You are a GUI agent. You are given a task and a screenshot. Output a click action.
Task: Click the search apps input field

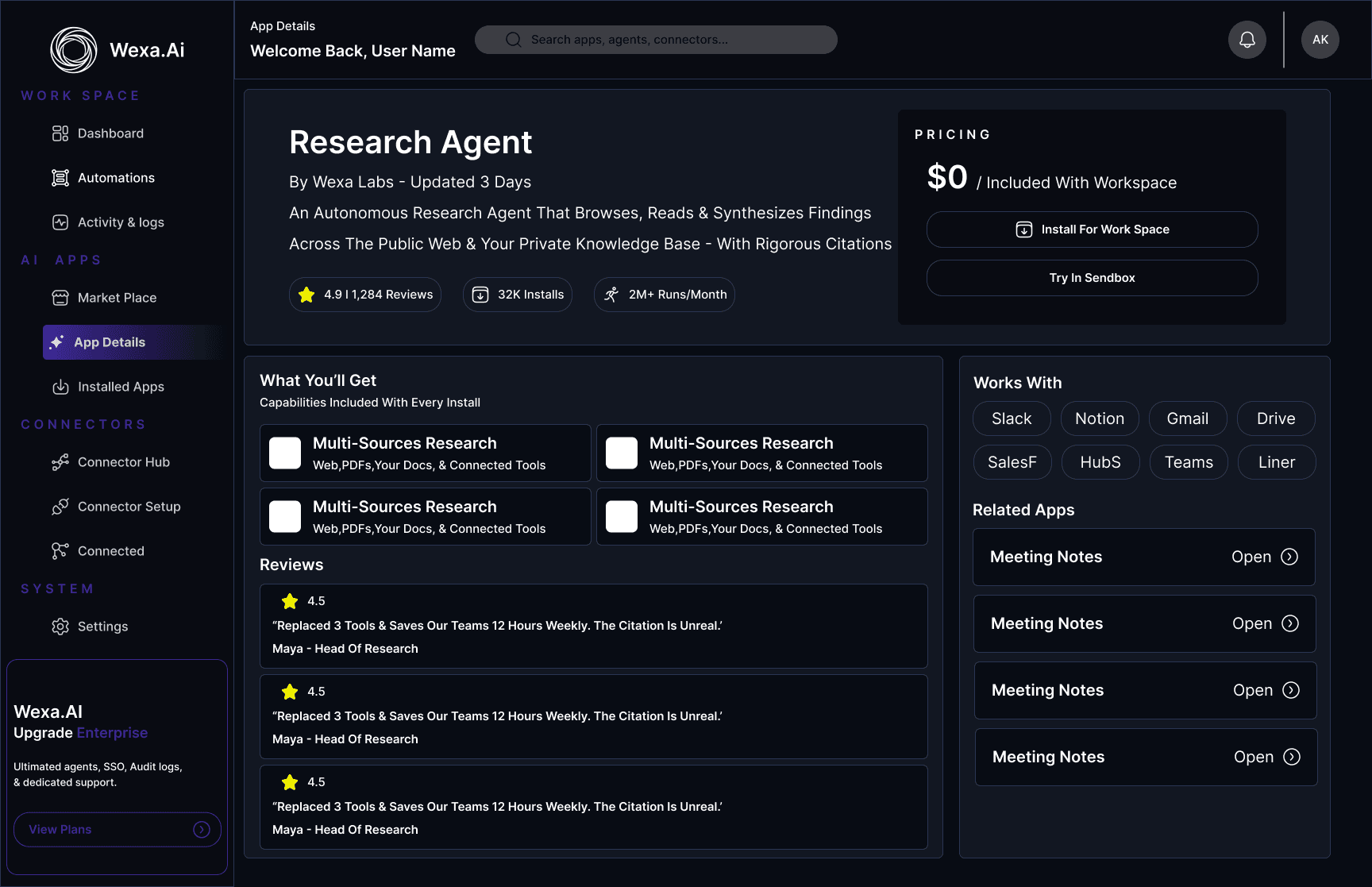(x=656, y=40)
